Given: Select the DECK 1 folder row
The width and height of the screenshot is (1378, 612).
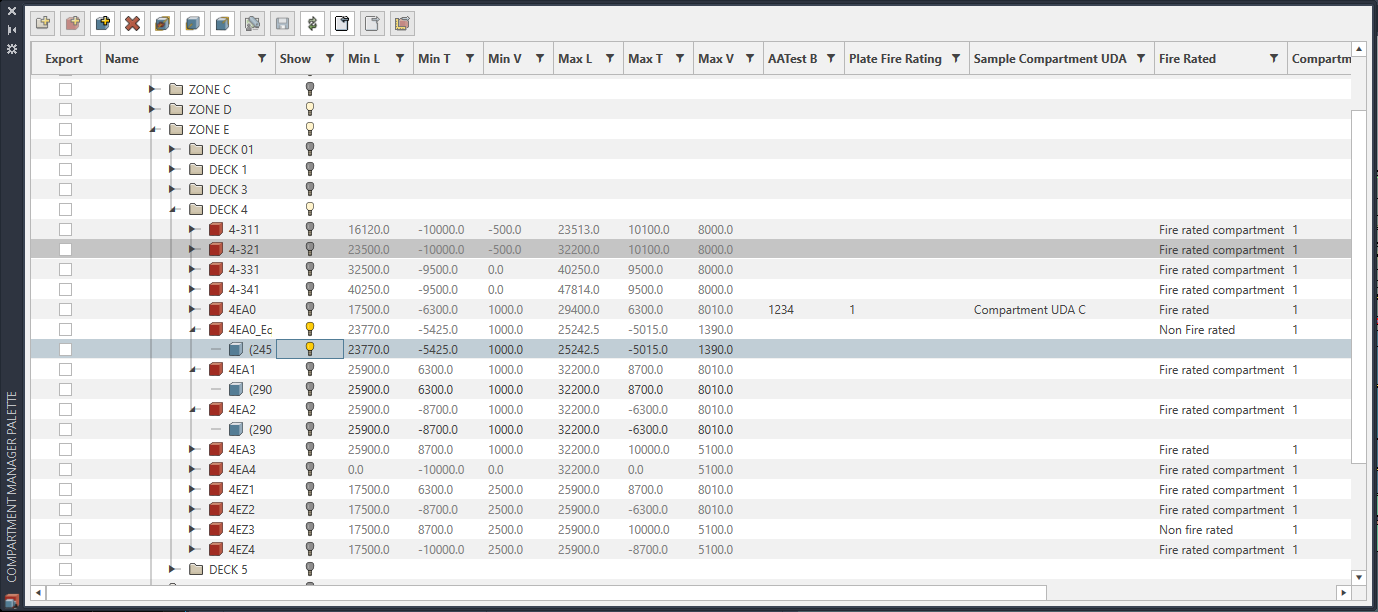Looking at the screenshot, I should point(690,169).
